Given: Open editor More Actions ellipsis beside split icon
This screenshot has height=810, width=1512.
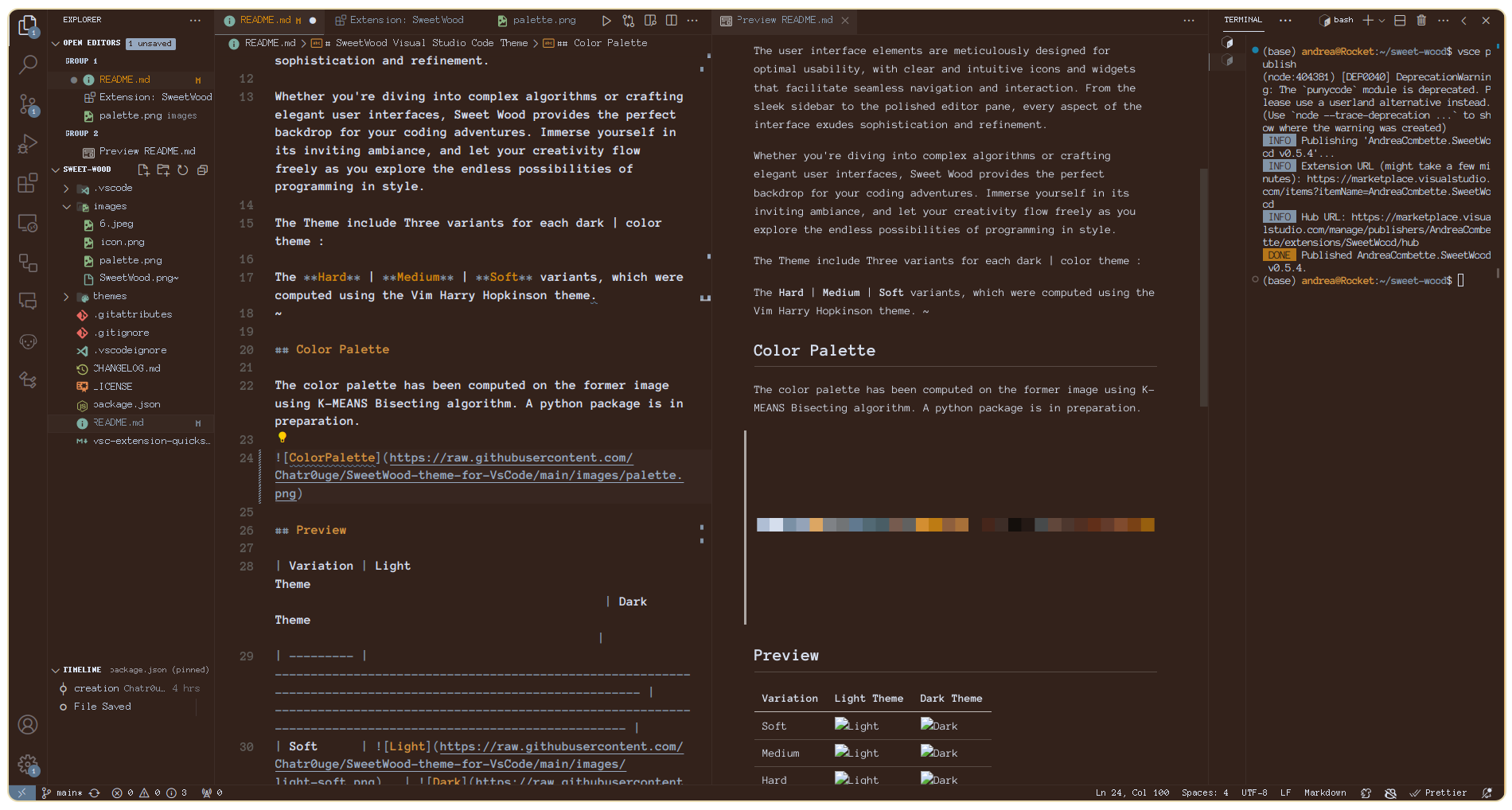Looking at the screenshot, I should [692, 21].
